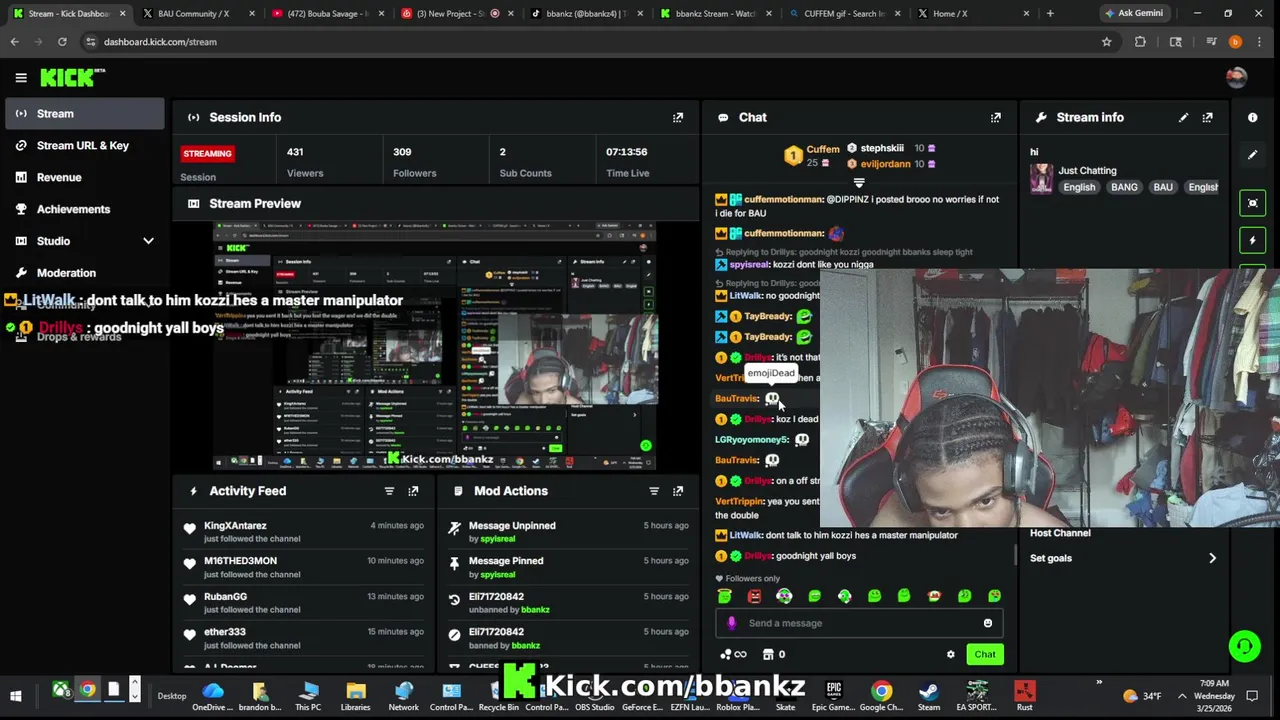Pop out the Mod Actions panel

(678, 491)
